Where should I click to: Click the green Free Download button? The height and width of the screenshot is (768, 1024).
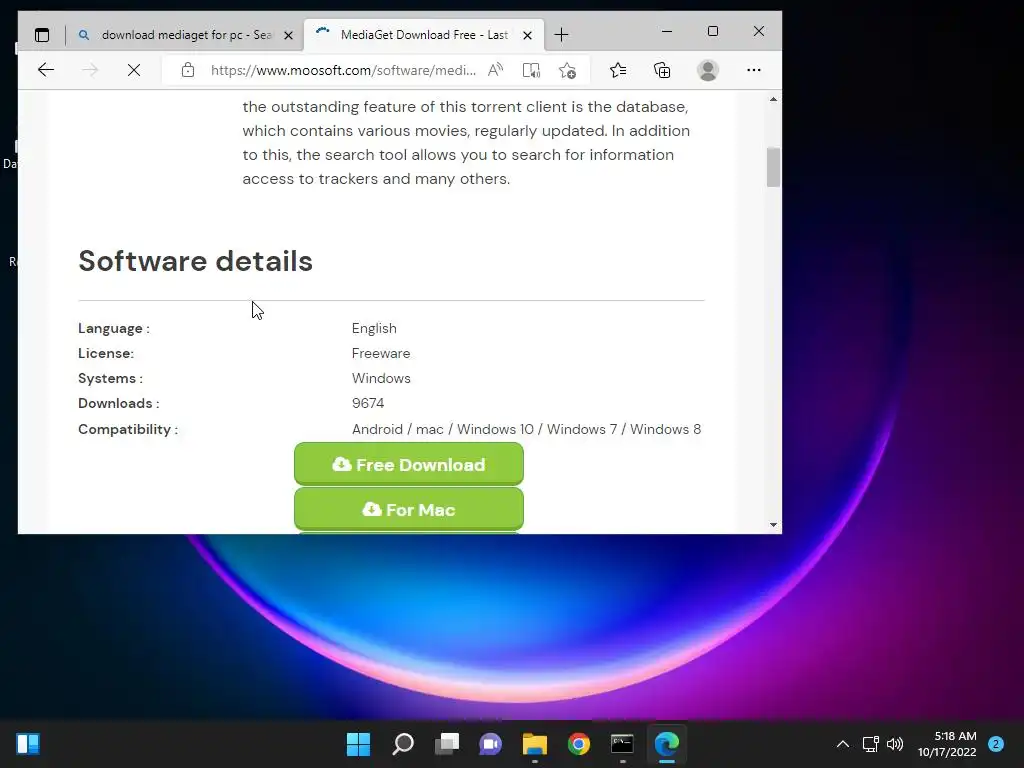click(x=409, y=464)
